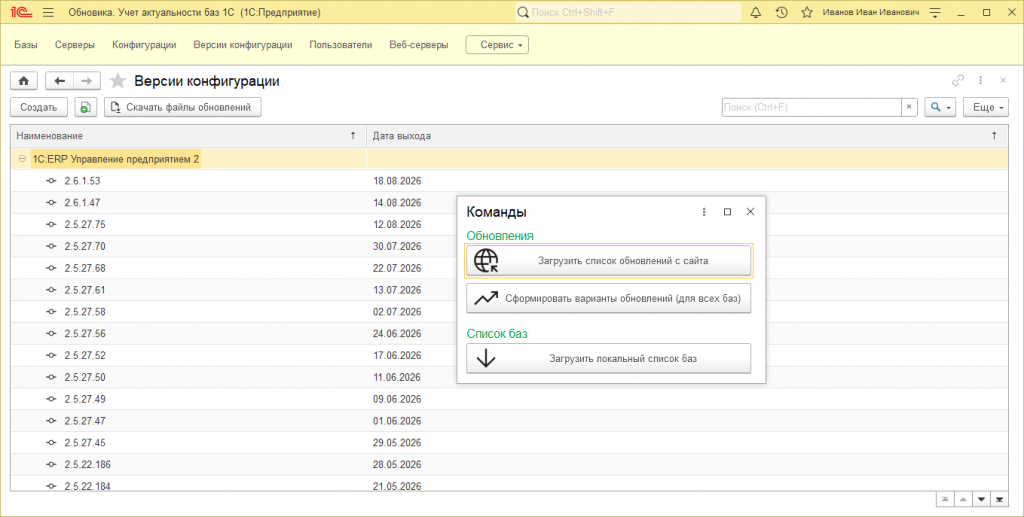The image size is (1024, 517).
Task: Open the Версии конфигурации section
Action: (x=243, y=45)
